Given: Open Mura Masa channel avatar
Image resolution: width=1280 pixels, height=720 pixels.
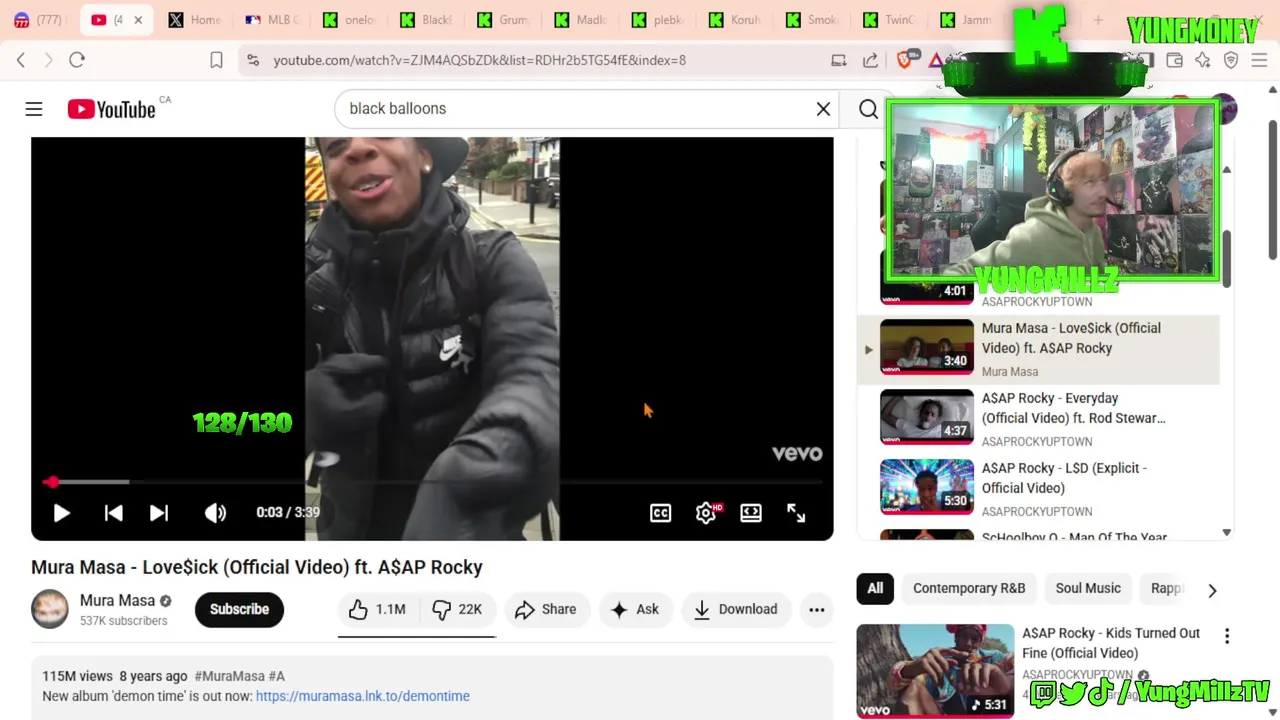Looking at the screenshot, I should (x=50, y=609).
